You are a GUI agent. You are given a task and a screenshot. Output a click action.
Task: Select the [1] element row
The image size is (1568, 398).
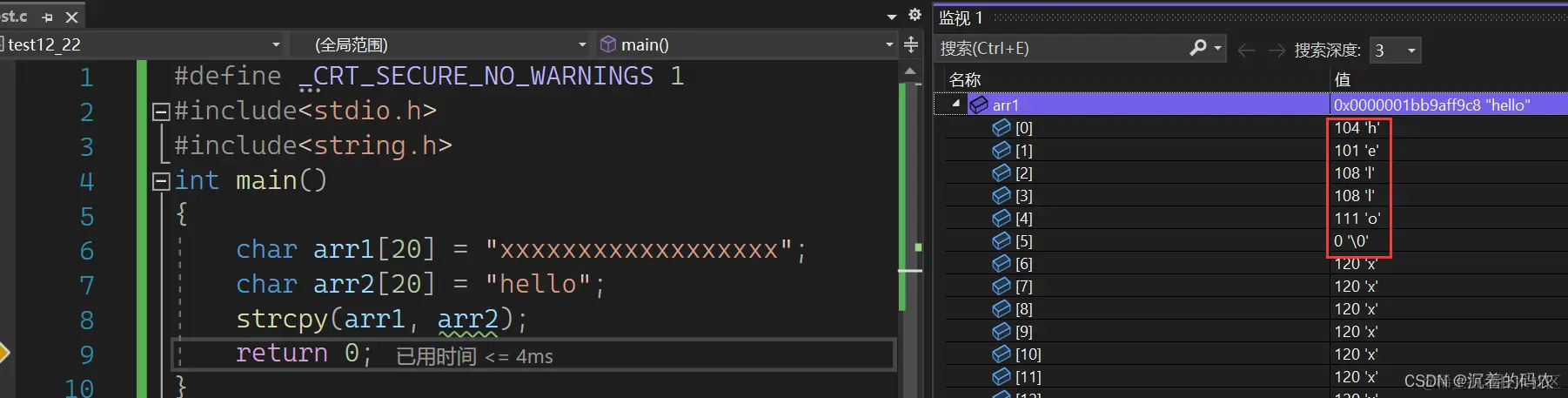pos(1250,151)
